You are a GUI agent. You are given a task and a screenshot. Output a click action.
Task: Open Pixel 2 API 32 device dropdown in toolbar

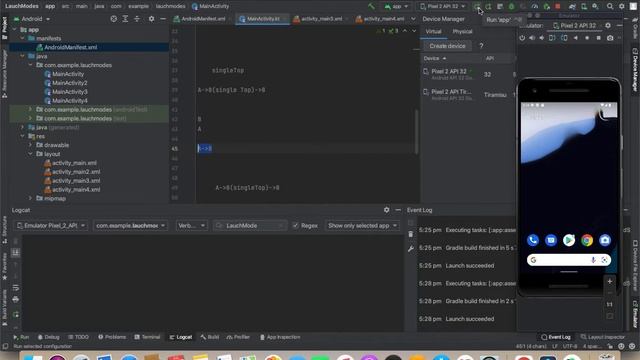(443, 6)
